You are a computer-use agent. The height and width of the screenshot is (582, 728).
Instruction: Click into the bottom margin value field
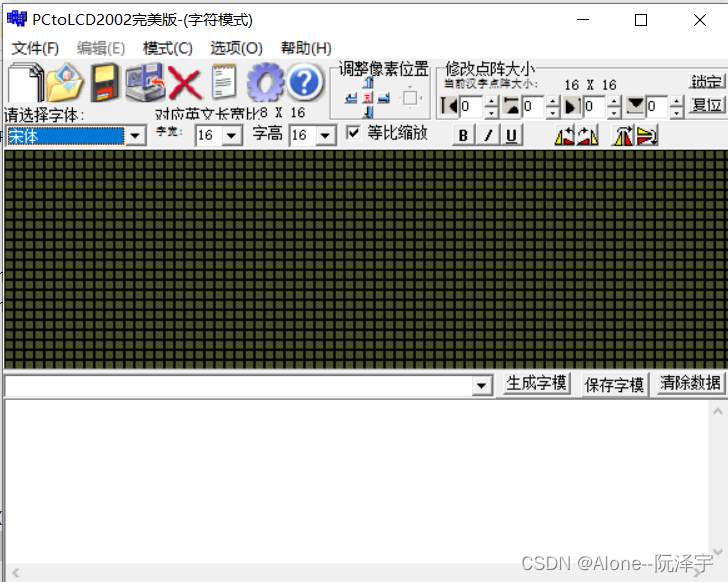coord(657,107)
